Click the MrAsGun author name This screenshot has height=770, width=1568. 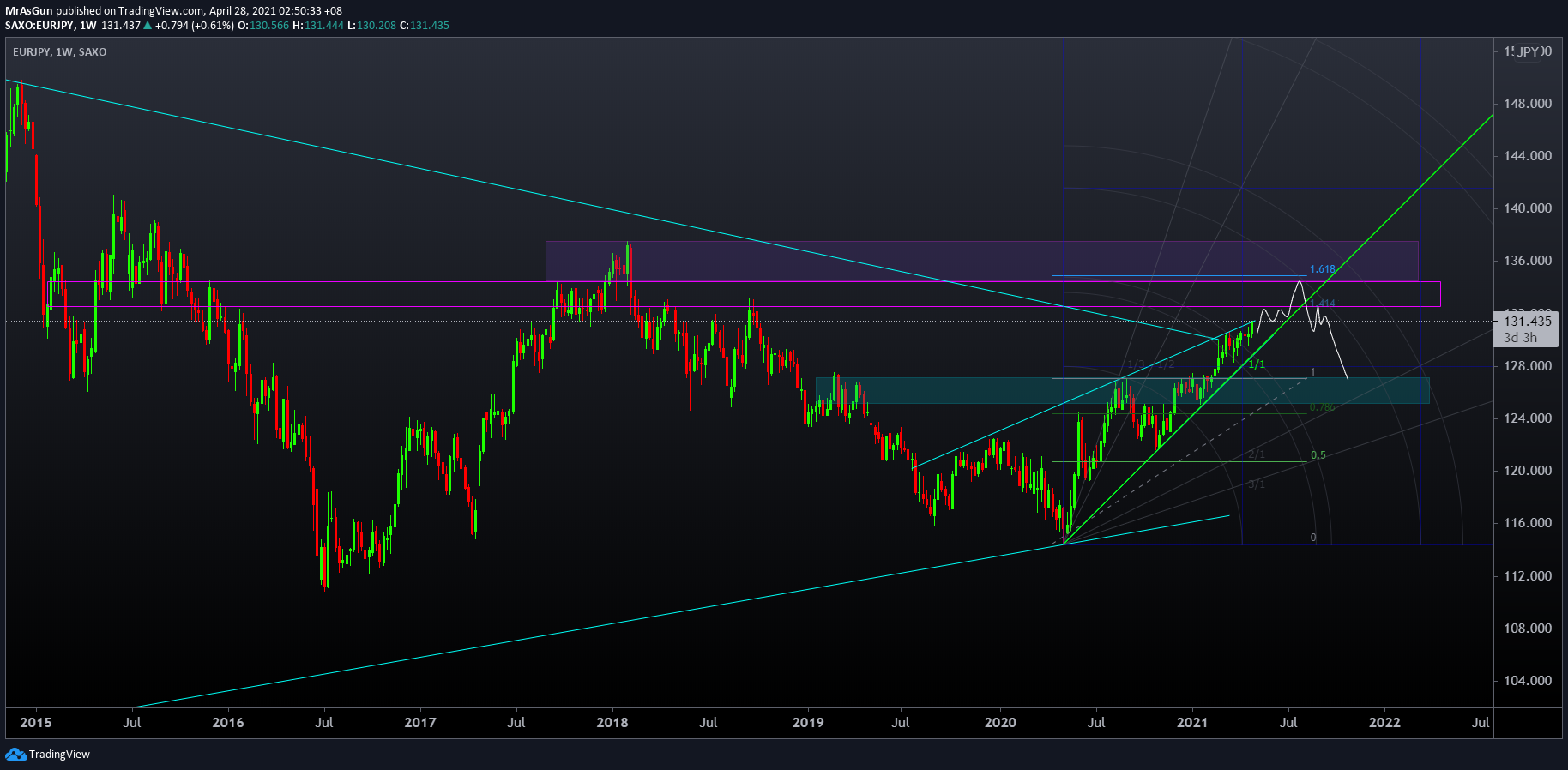pyautogui.click(x=29, y=11)
